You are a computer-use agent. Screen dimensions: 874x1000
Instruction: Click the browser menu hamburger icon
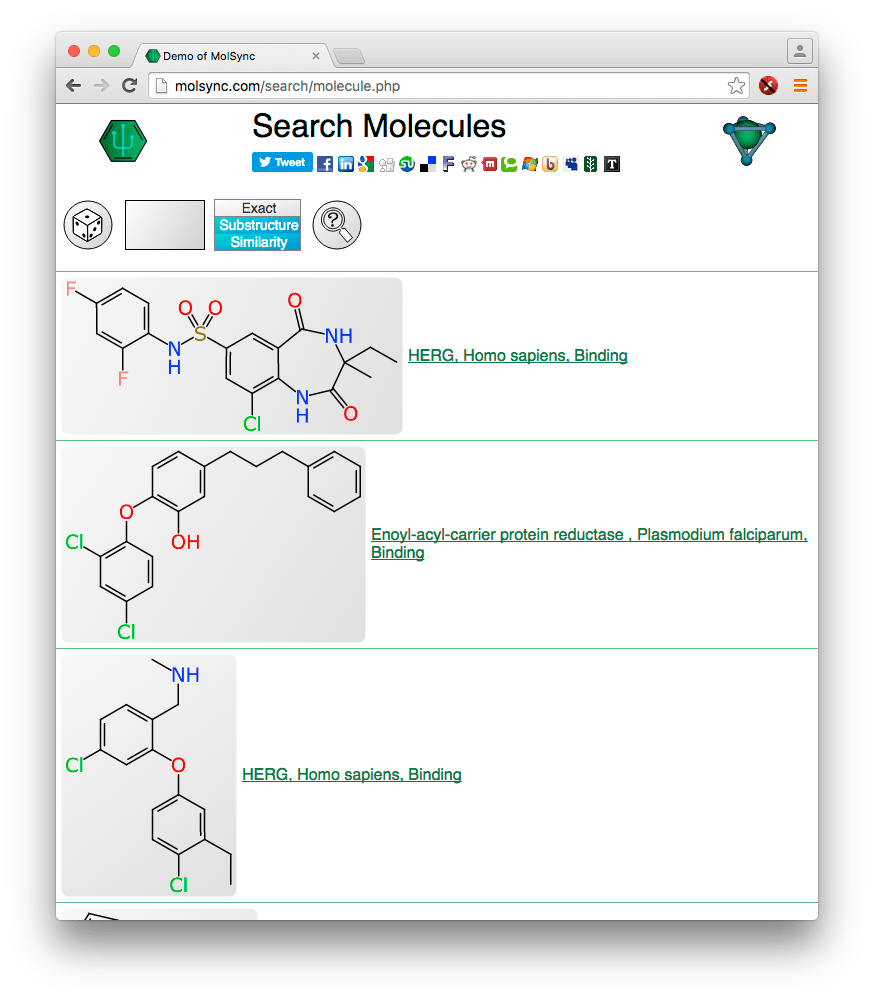(x=800, y=85)
